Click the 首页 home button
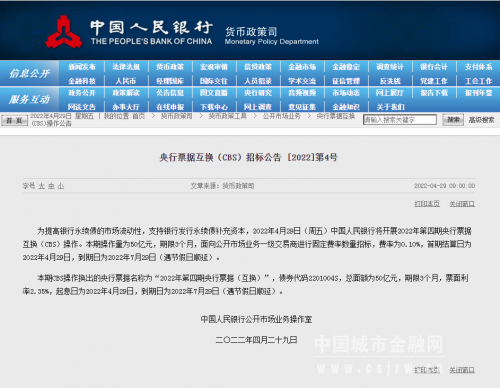 click(14, 120)
